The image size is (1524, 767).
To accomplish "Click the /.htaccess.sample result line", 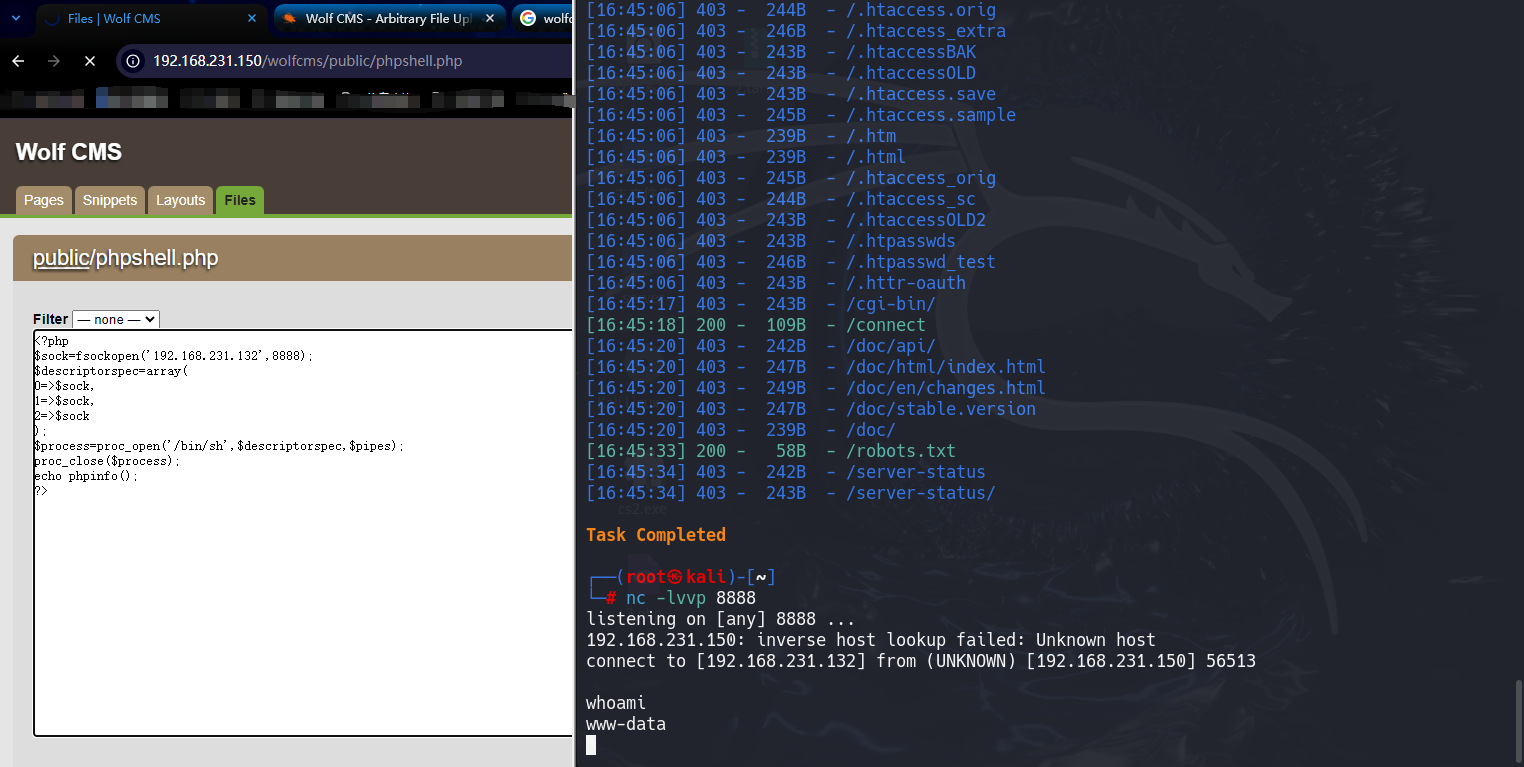I will tap(801, 115).
